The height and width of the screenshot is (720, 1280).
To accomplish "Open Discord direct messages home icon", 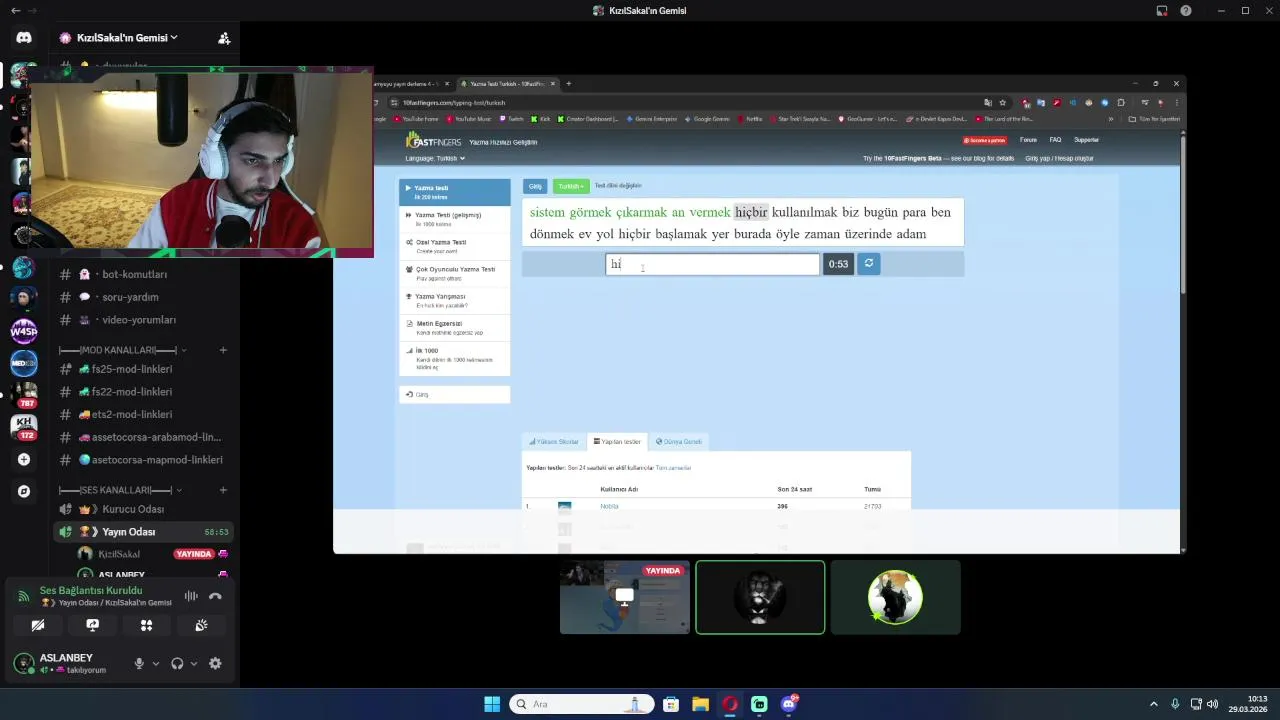I will [x=24, y=38].
